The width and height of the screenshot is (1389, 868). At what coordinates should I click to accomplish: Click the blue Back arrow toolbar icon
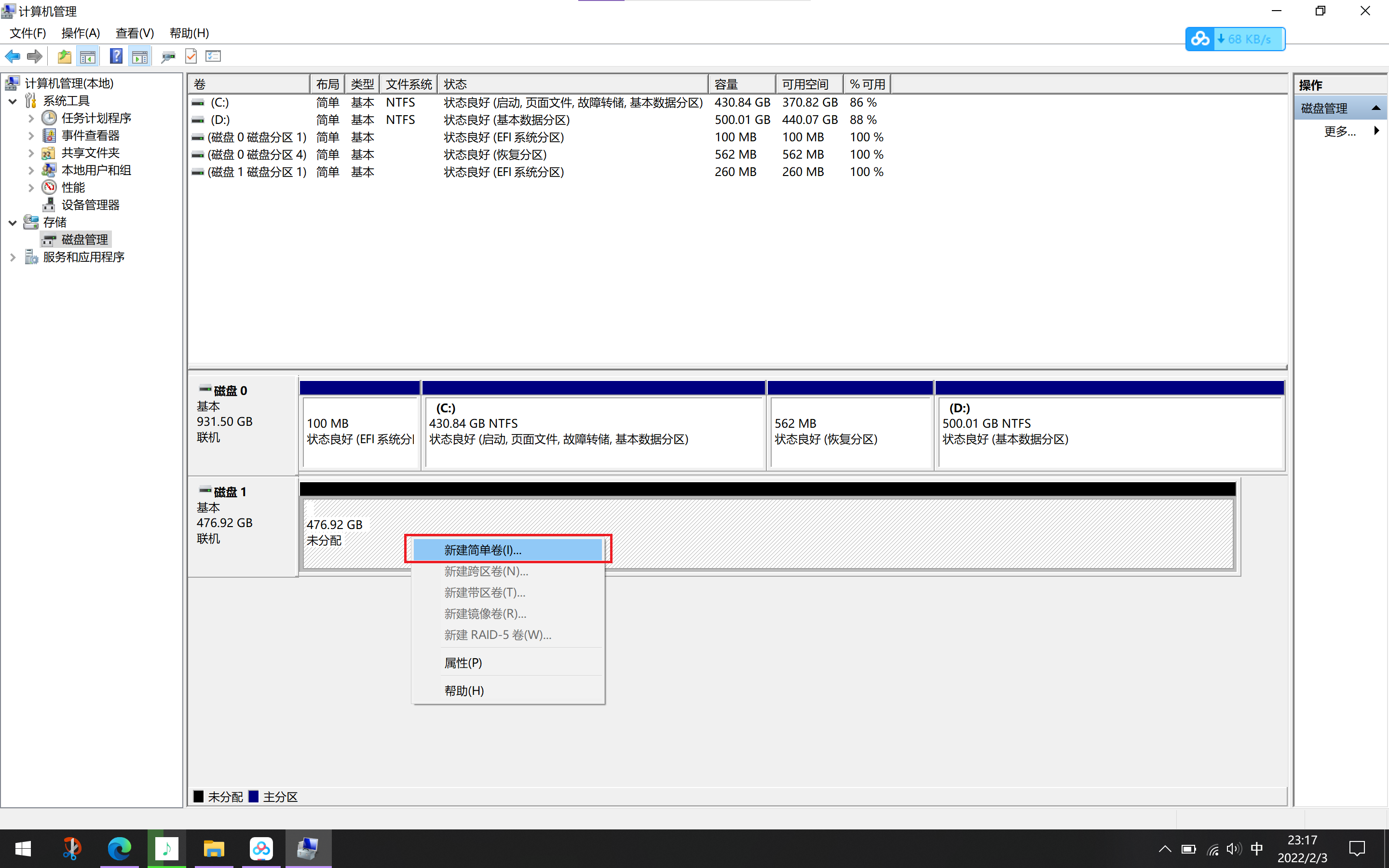pyautogui.click(x=13, y=56)
